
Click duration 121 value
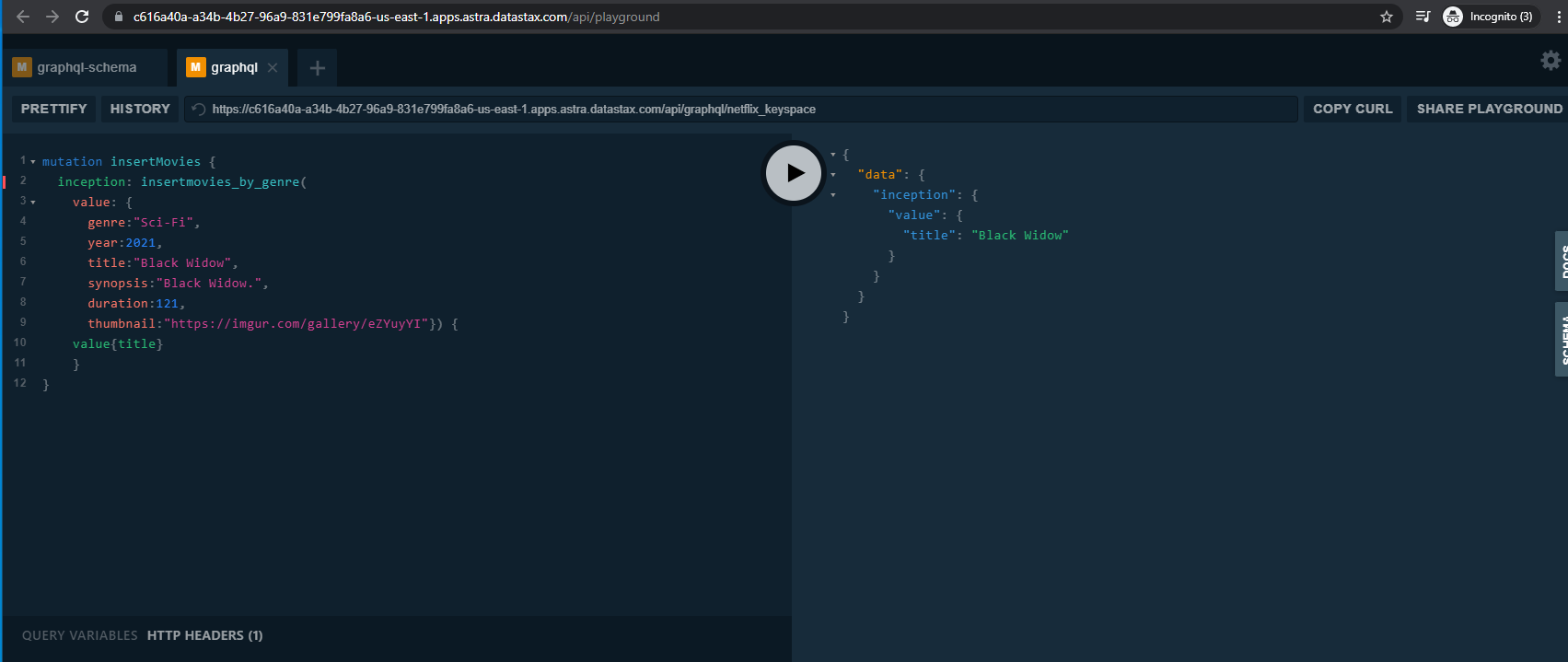point(167,303)
